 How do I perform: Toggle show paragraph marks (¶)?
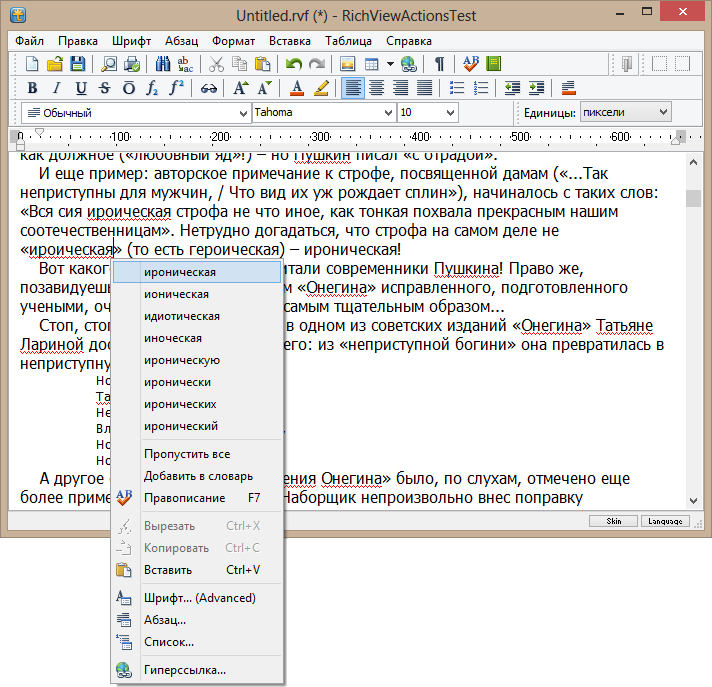click(x=440, y=64)
